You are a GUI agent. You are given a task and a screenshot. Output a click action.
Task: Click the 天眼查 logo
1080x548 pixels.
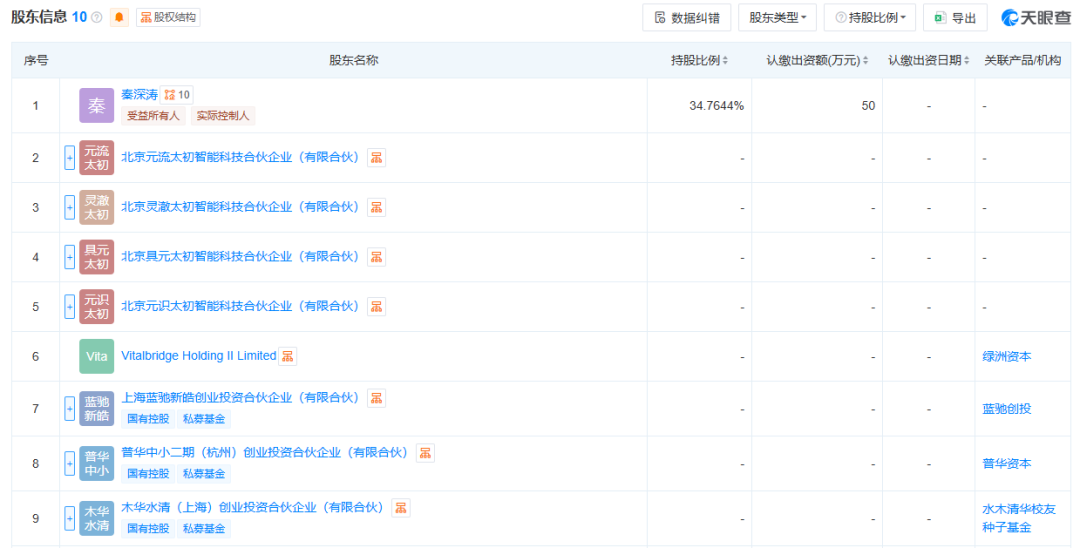click(x=1036, y=18)
